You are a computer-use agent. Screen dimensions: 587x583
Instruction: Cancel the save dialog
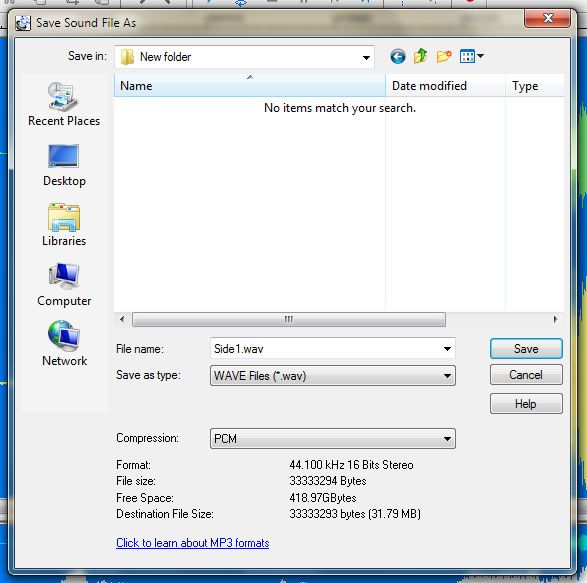coord(526,375)
